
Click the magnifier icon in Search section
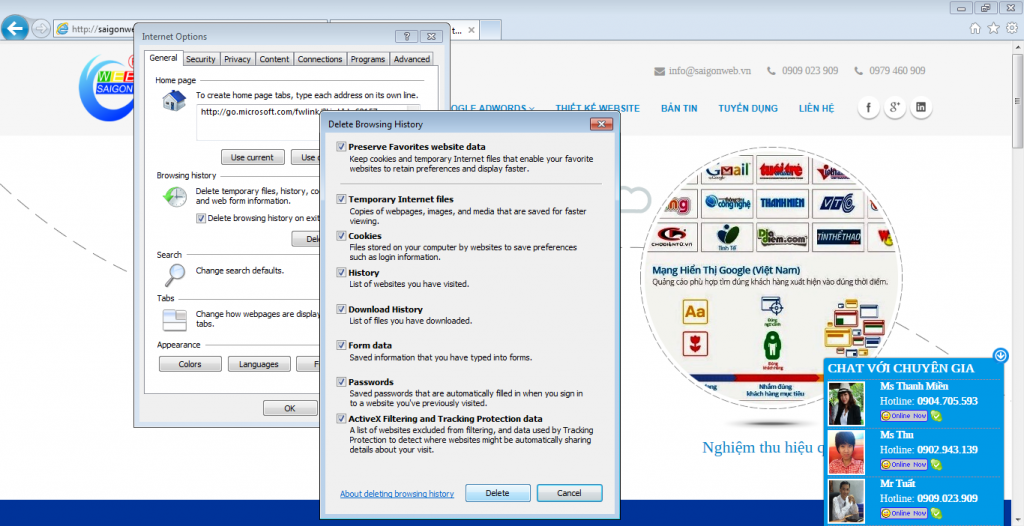tap(174, 276)
